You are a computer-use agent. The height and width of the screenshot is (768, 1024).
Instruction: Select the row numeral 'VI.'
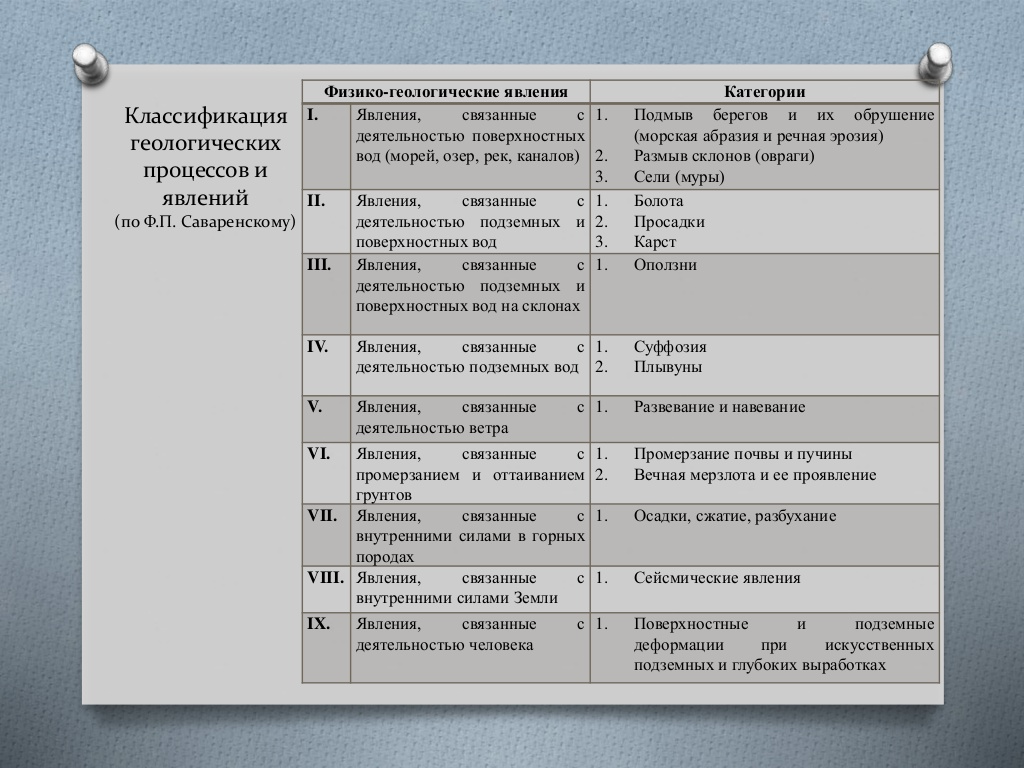319,454
